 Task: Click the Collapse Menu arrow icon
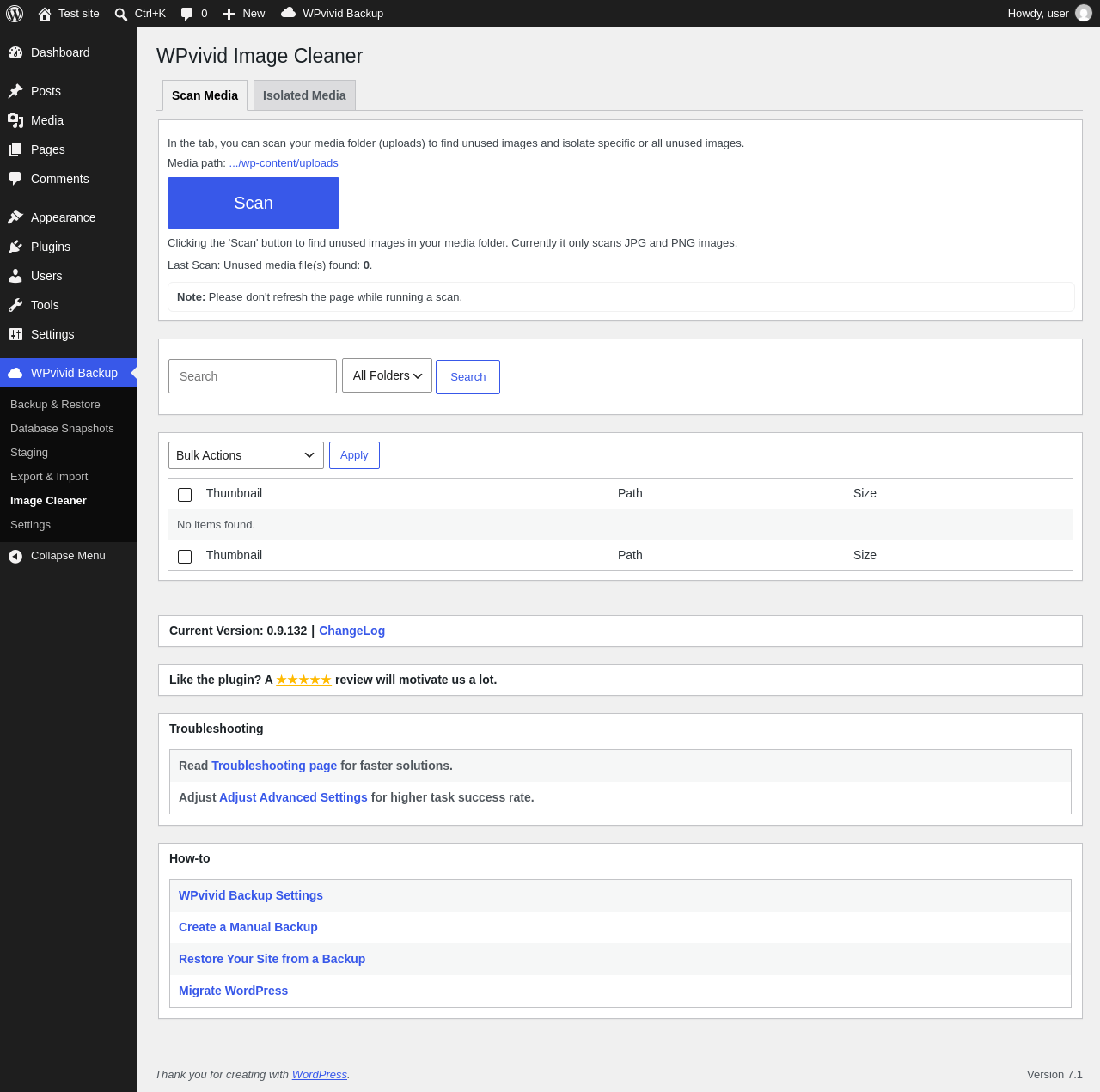[15, 557]
